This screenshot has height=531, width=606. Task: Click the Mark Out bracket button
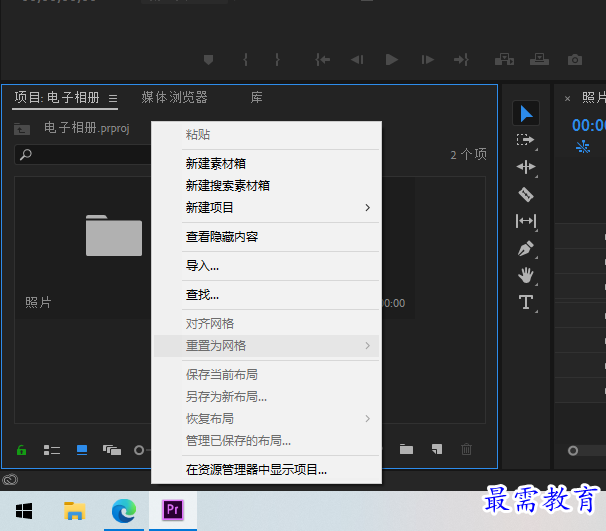[277, 60]
